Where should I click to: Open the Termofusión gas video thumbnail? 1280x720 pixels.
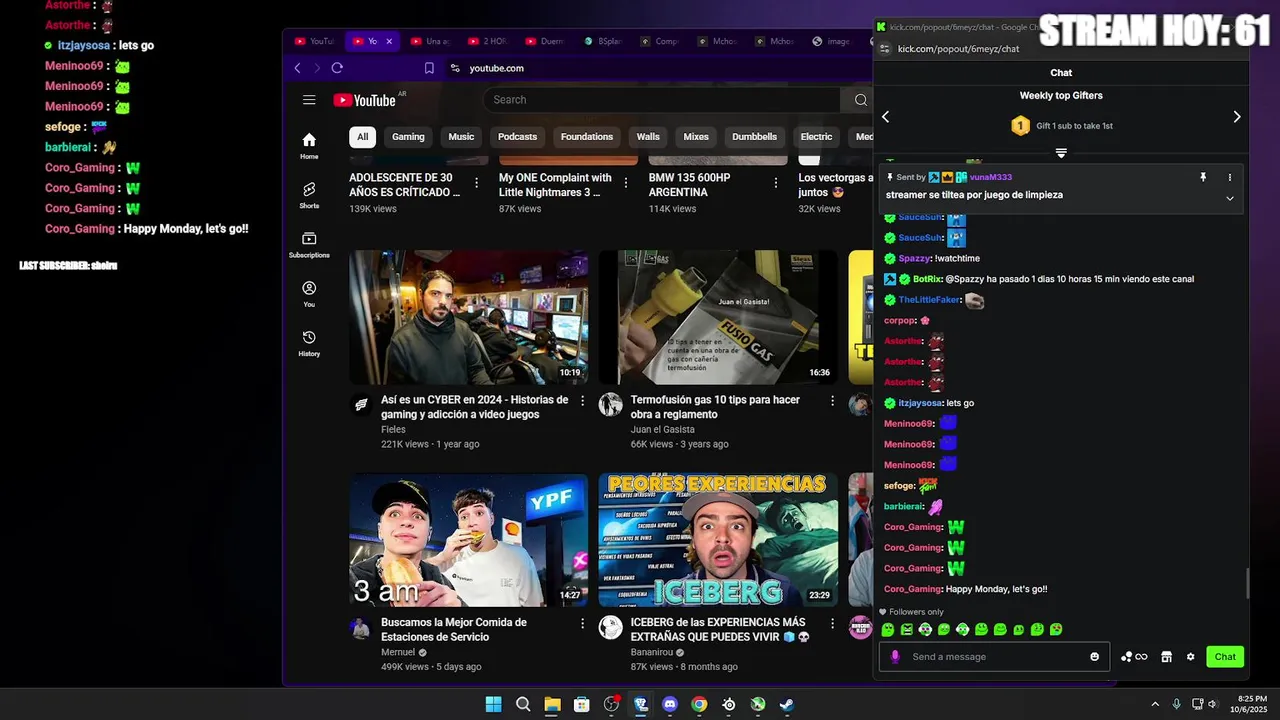tap(718, 317)
